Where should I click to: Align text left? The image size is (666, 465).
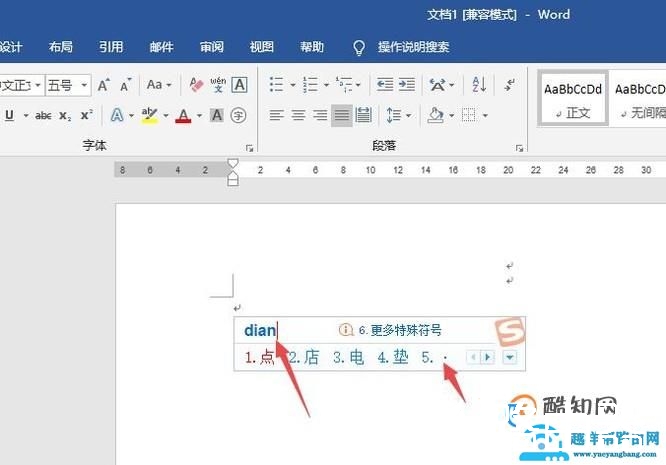(x=277, y=115)
